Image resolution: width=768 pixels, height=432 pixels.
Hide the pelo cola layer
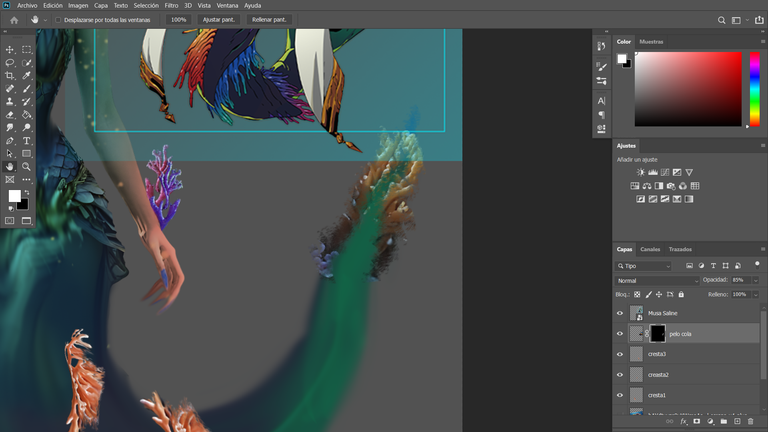coord(620,334)
